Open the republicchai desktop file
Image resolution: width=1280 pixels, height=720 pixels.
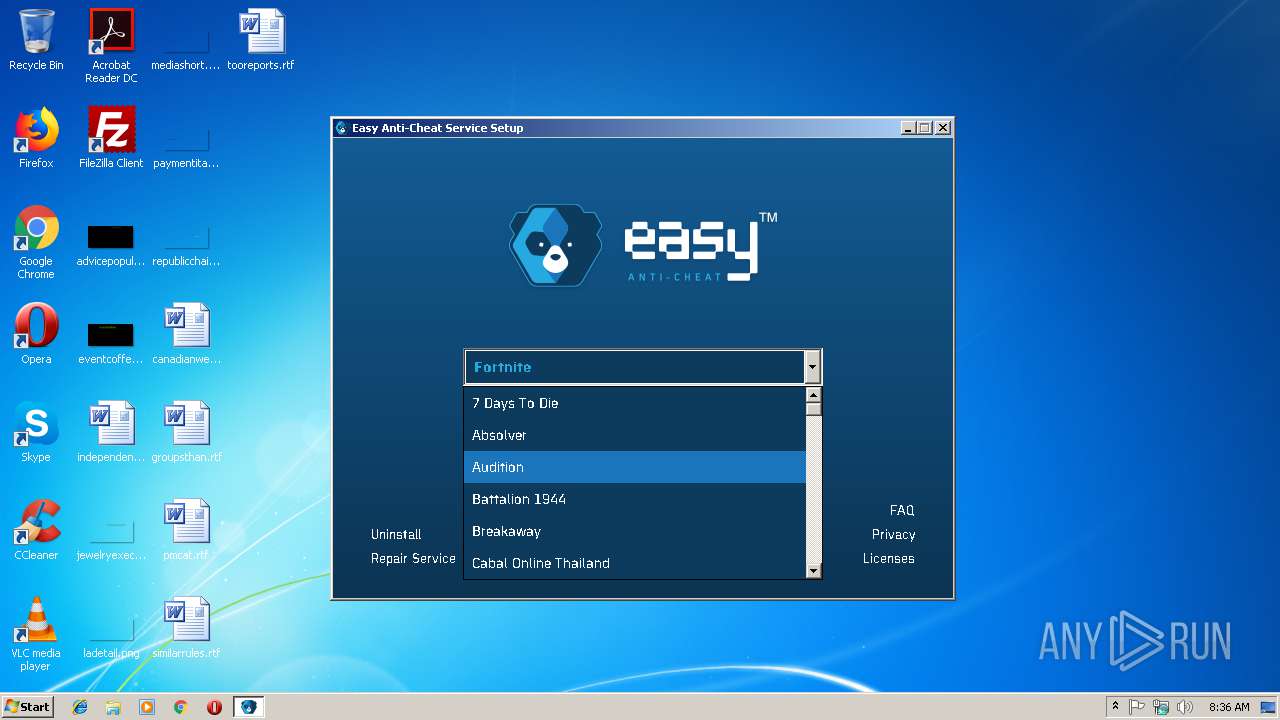tap(185, 243)
